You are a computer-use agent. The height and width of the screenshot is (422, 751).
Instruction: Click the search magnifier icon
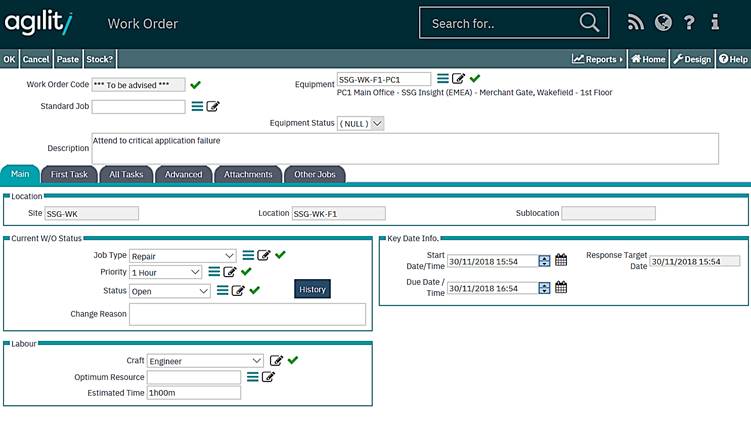pos(590,22)
